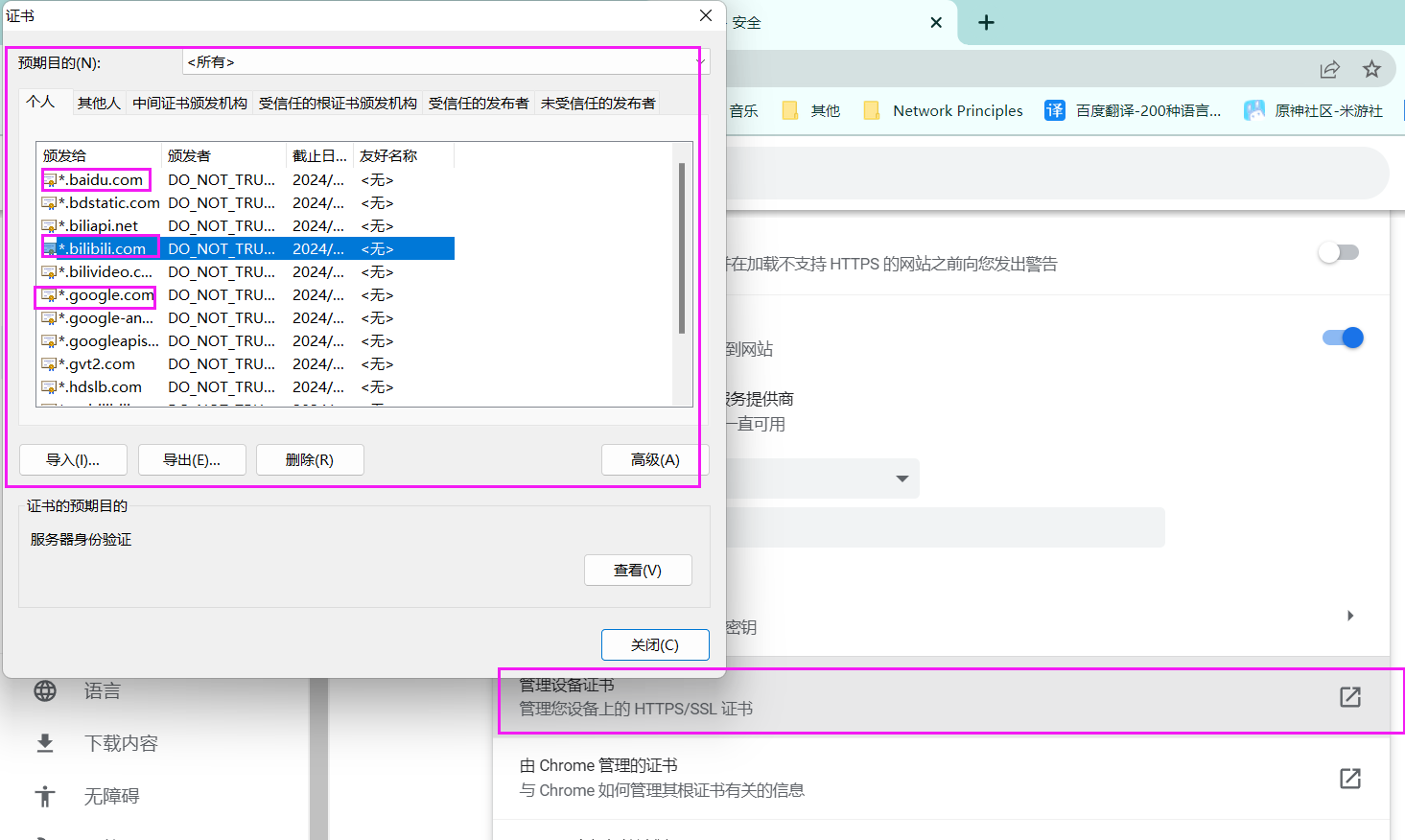Click the share page icon in address bar
The height and width of the screenshot is (840, 1405).
[x=1329, y=69]
